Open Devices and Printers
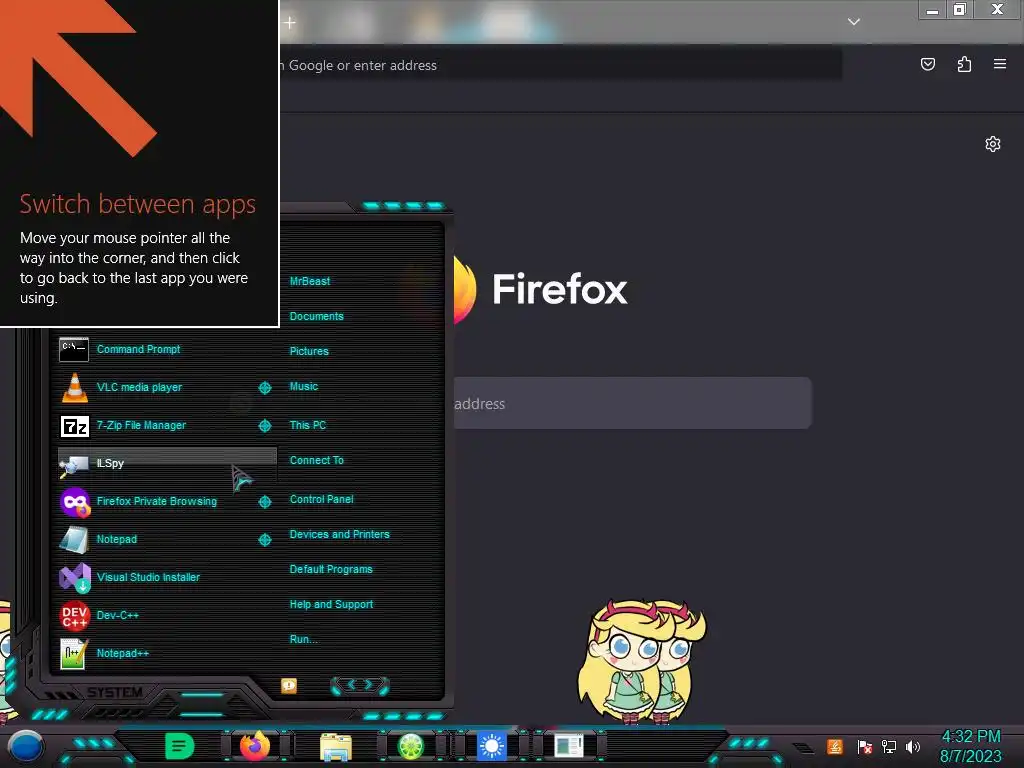Screen dimensions: 1024x768 click(339, 534)
